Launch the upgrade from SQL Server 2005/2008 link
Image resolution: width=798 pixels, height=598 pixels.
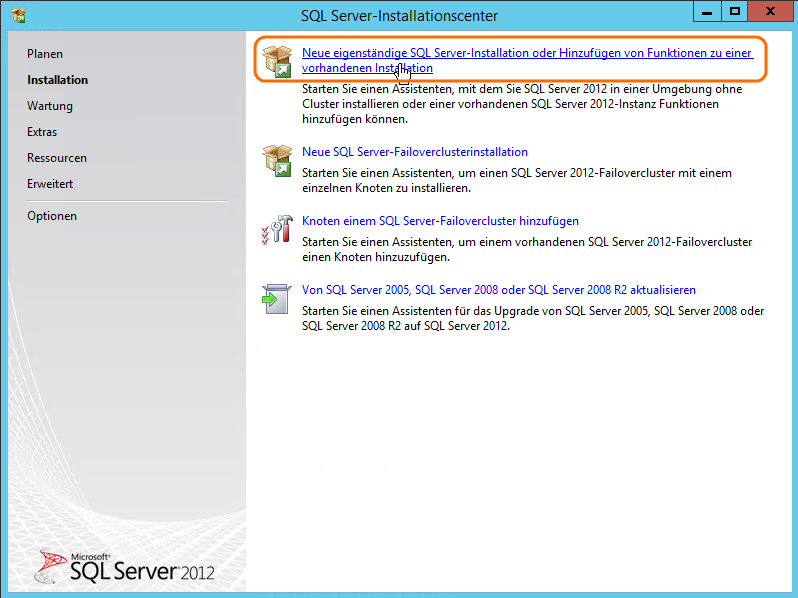tap(498, 290)
